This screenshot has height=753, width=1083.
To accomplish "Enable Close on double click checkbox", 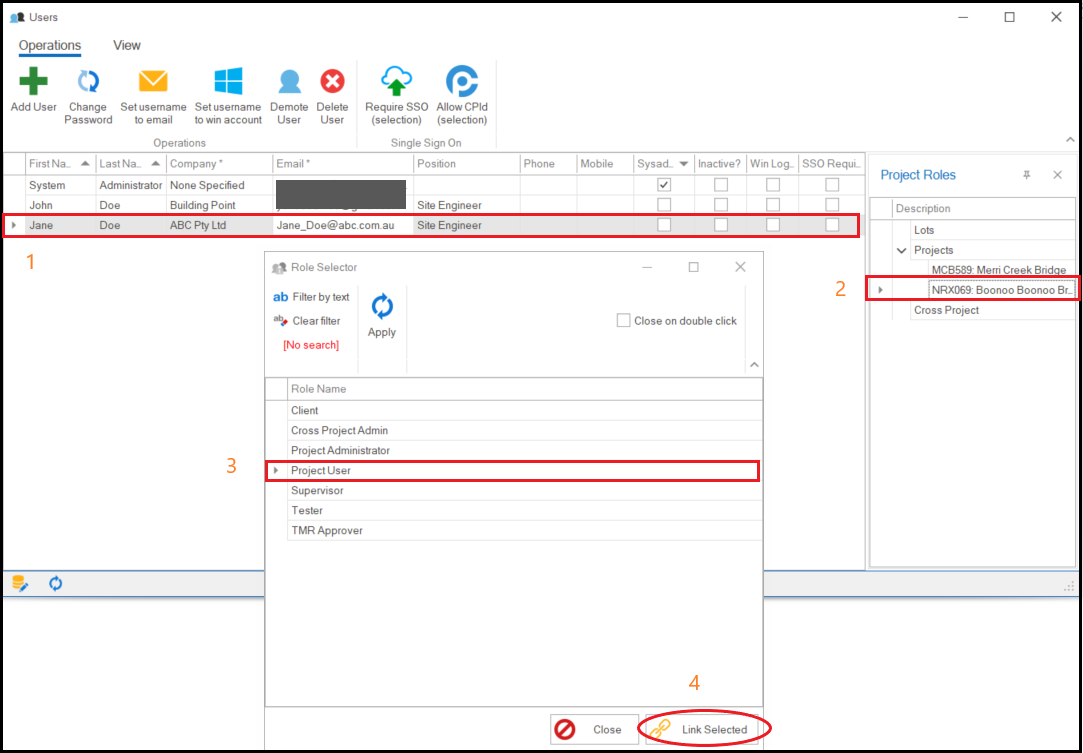I will 624,321.
